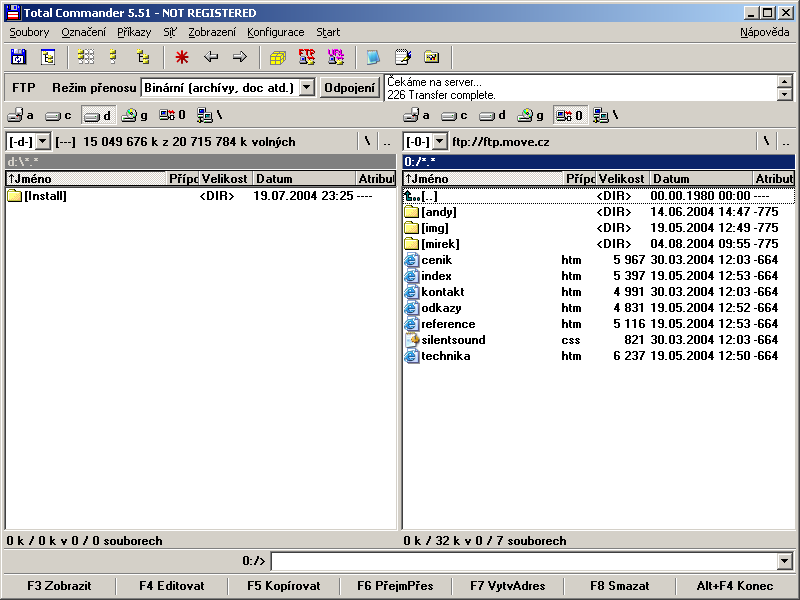Show the tree view toolbar icon

coord(143,57)
